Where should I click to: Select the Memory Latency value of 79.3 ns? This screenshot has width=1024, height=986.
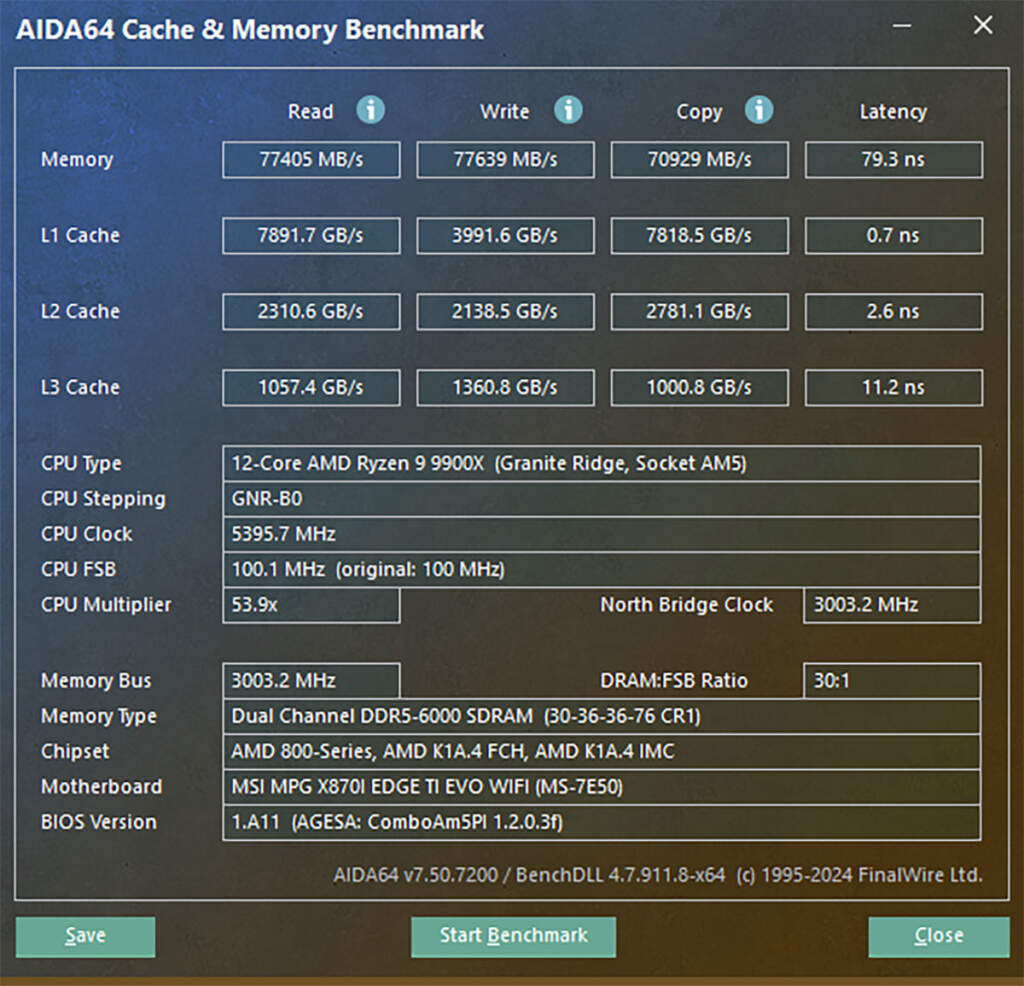893,159
